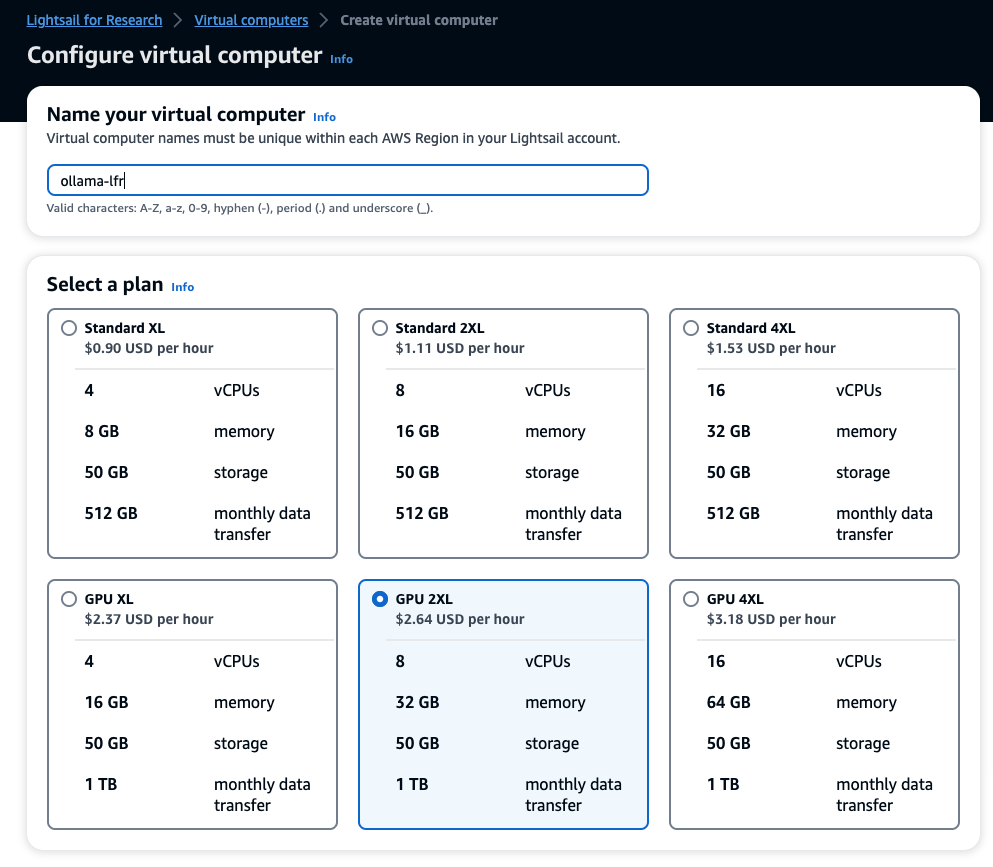
Task: Select the GPU XL plan radio button
Action: pos(69,599)
